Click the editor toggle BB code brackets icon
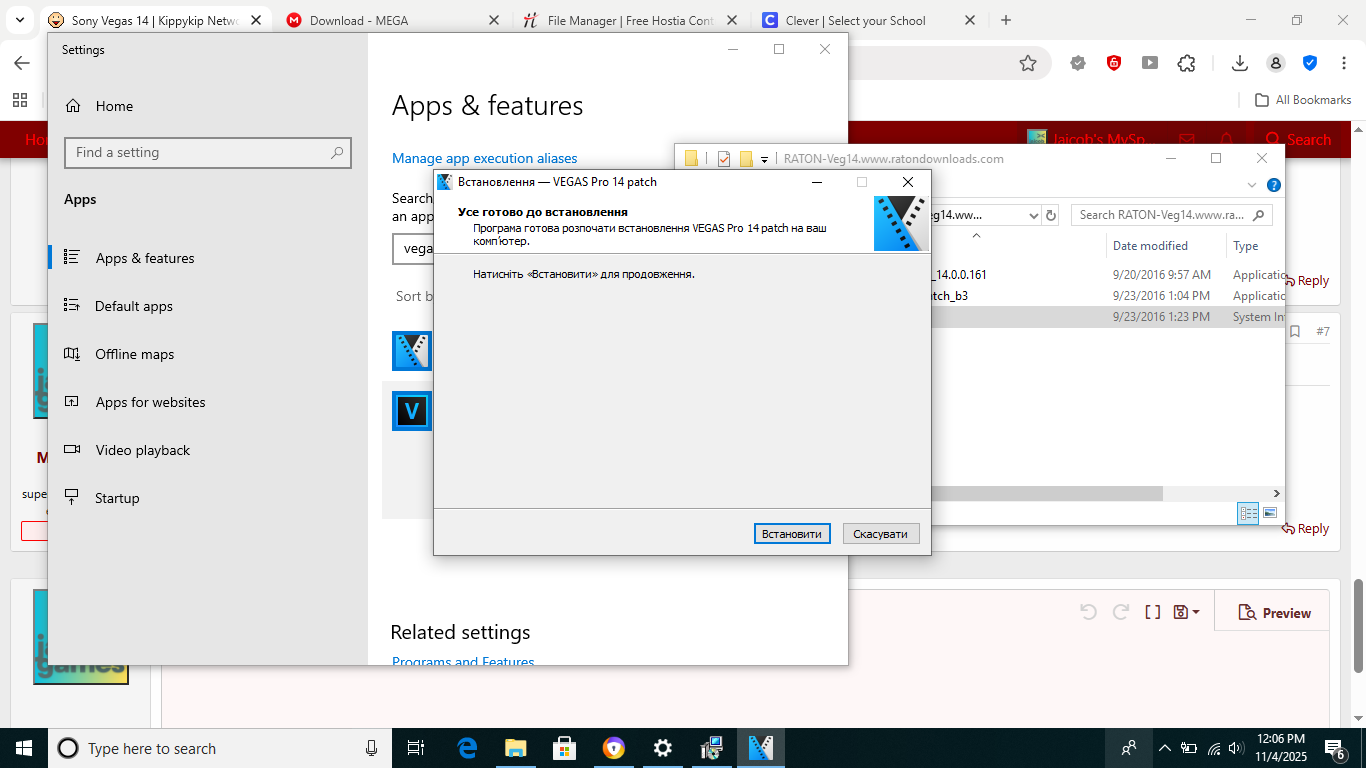 [1152, 612]
